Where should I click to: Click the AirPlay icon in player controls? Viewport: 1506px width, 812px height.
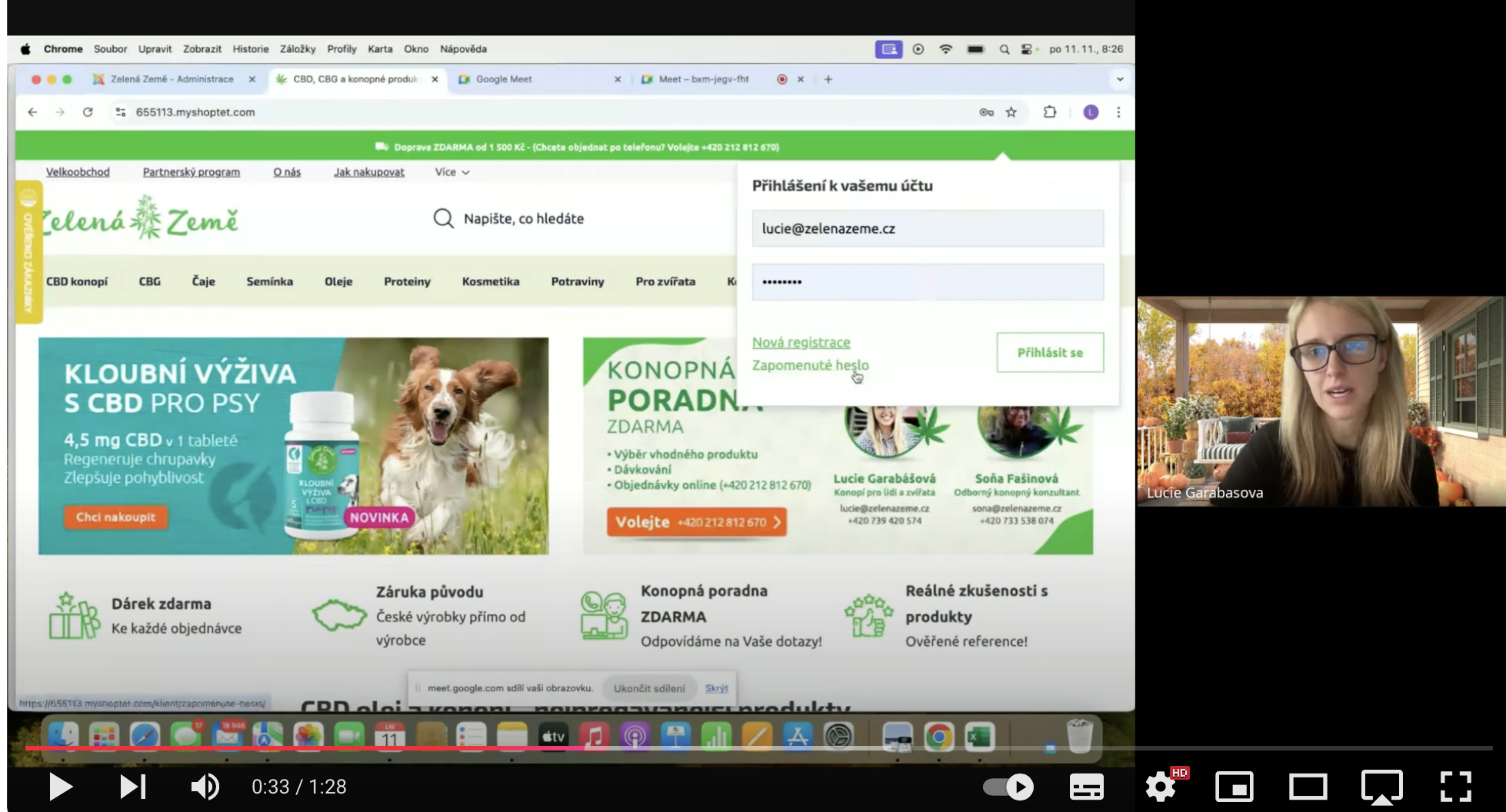coord(1382,787)
